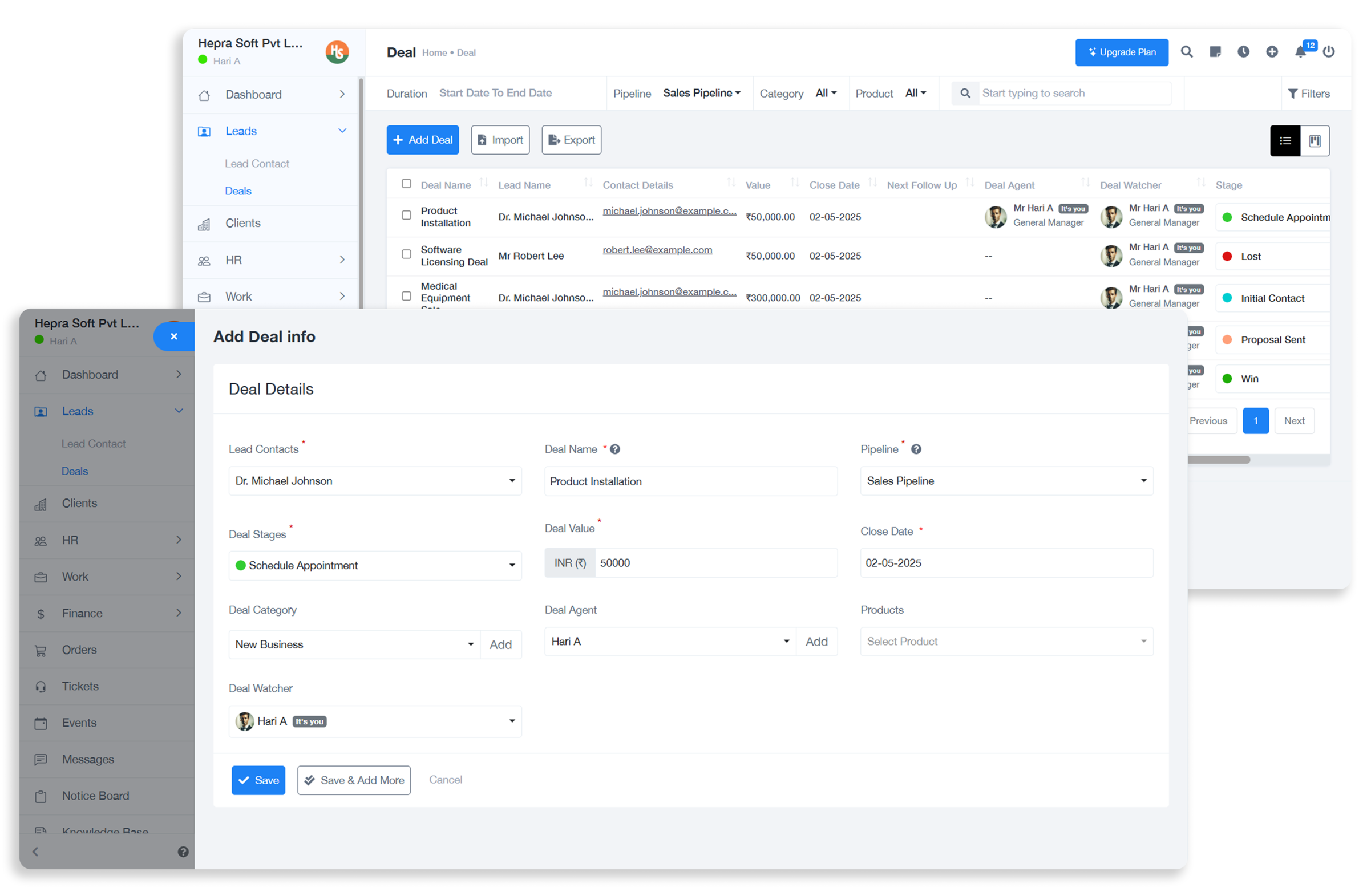This screenshot has height=896, width=1367.
Task: Click the plus quick-add icon in header
Action: 1272,52
